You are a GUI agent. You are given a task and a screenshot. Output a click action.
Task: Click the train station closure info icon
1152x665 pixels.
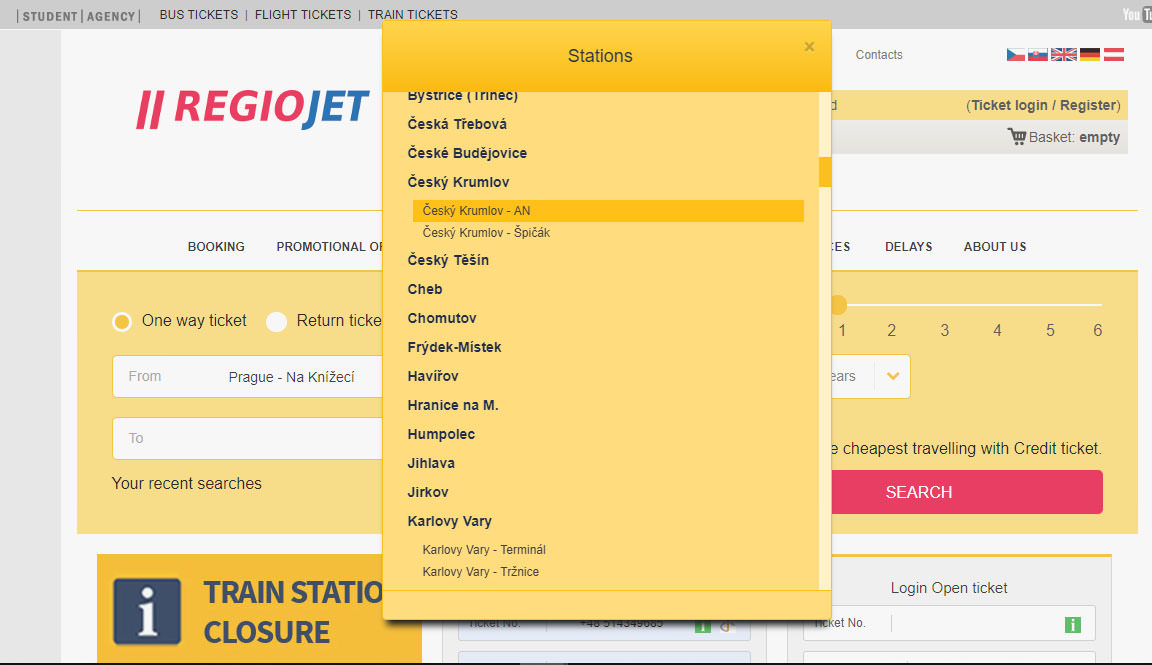point(147,610)
